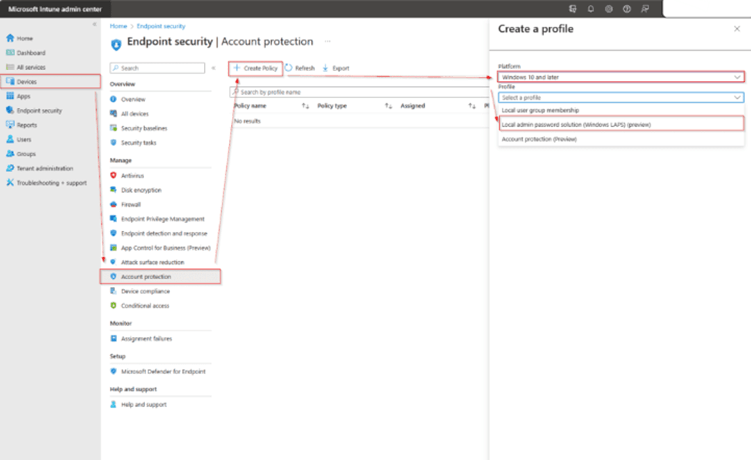Viewport: 751px width, 460px height.
Task: Click the Security baselines icon
Action: click(114, 128)
